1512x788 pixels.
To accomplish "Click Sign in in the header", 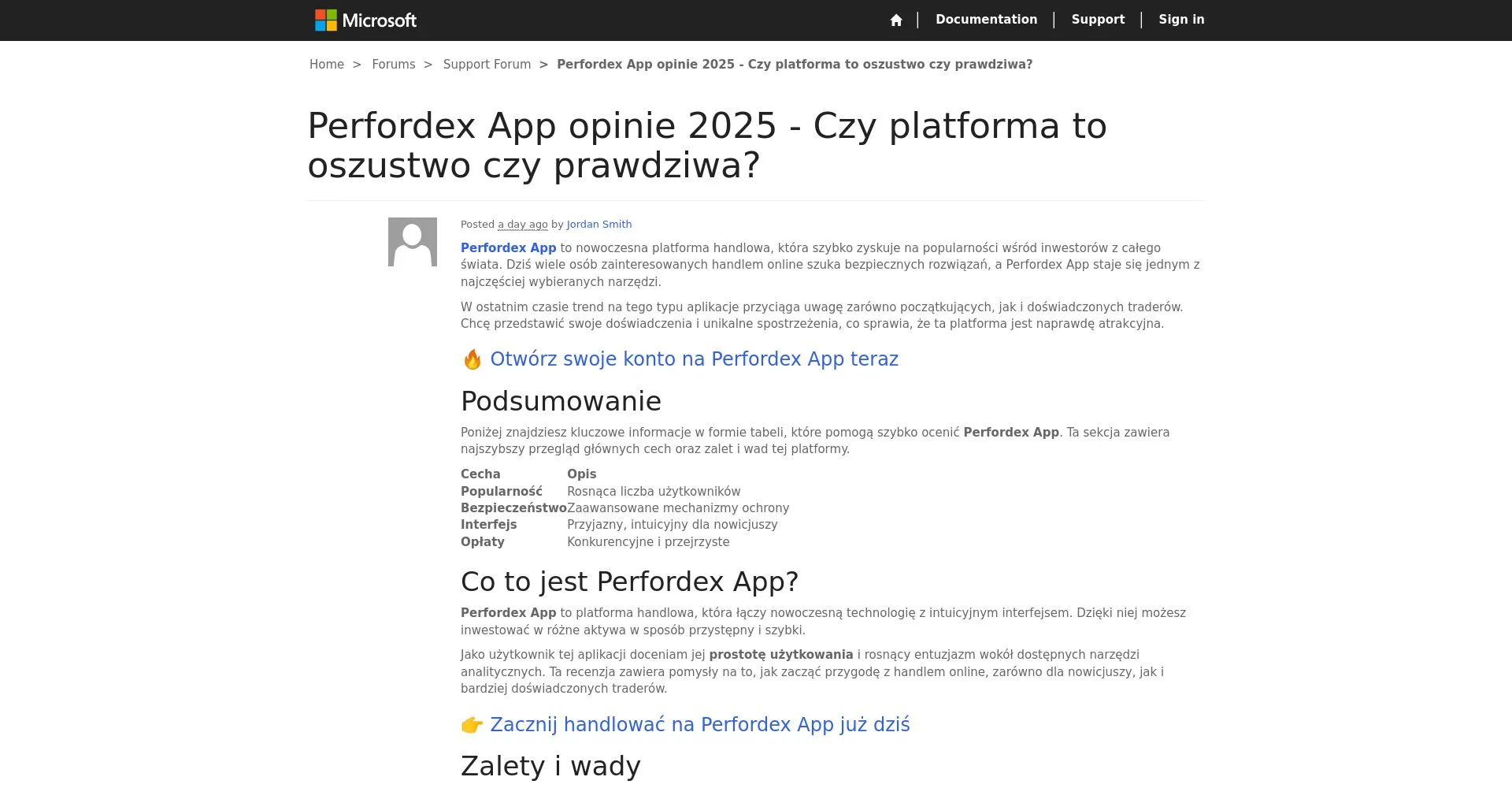I will [x=1181, y=20].
